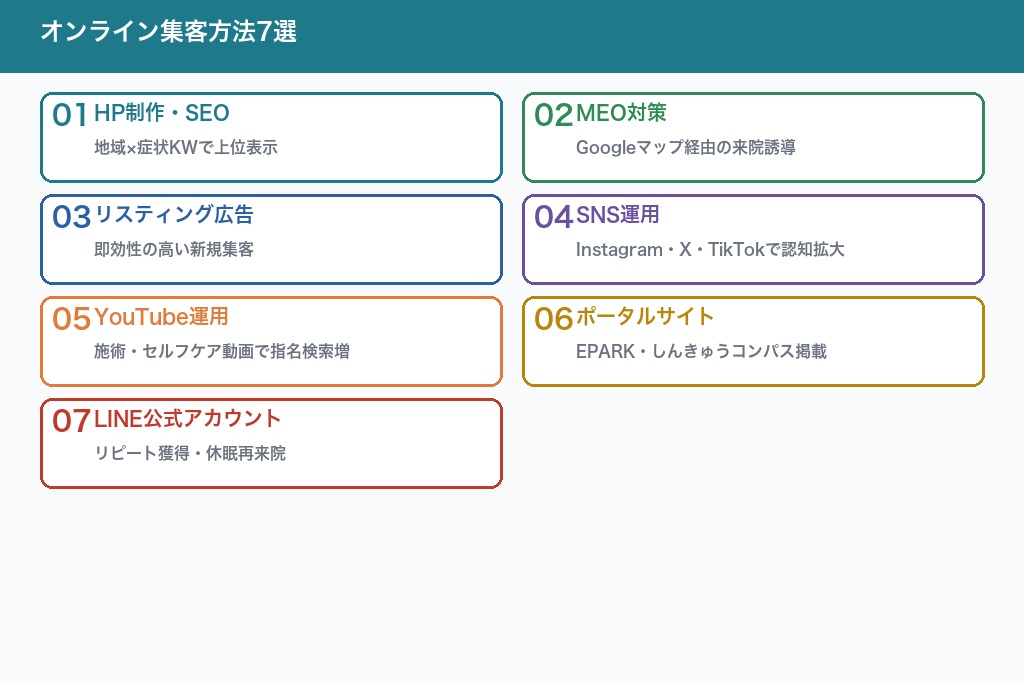Open the リスティング広告 card
This screenshot has width=1024, height=683.
(x=271, y=239)
